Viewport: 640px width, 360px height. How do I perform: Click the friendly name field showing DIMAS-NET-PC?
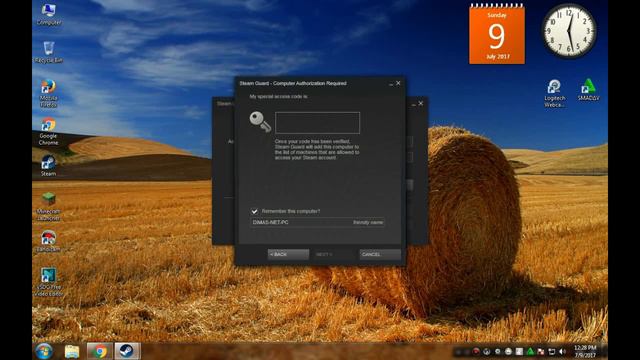coord(317,222)
